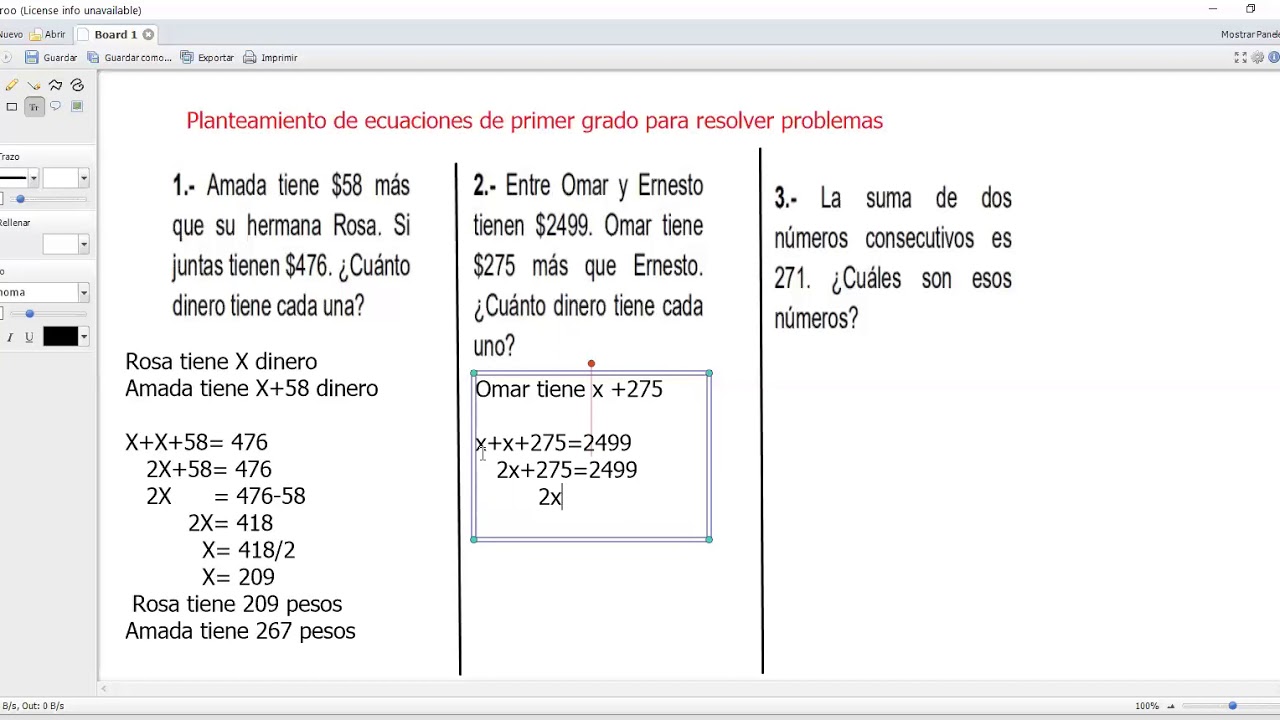Toggle underline text formatting
This screenshot has width=1280, height=720.
coord(29,338)
